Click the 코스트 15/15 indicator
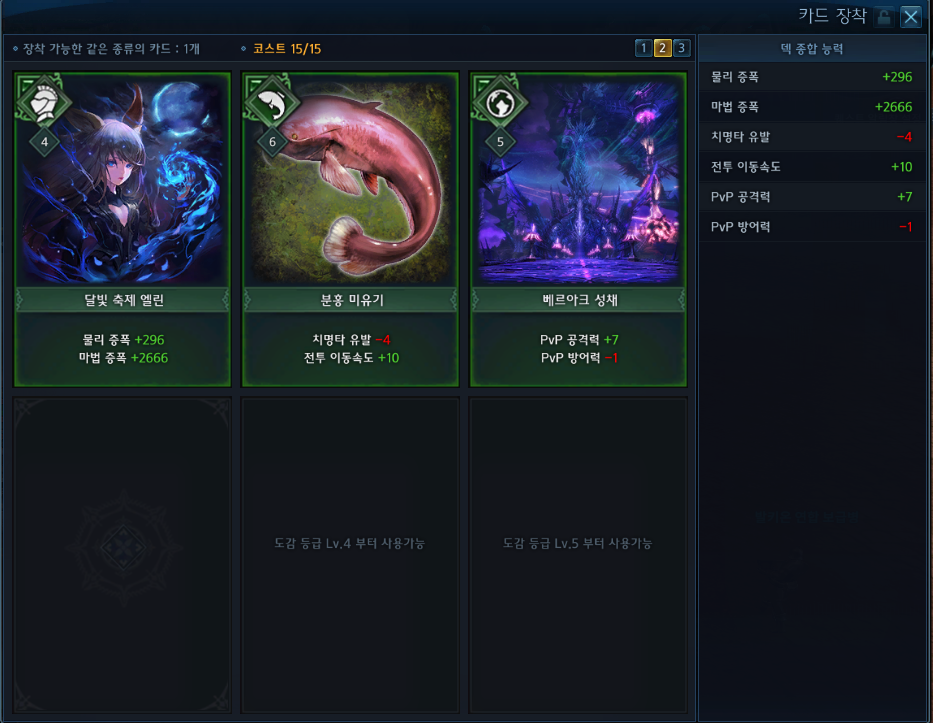 pyautogui.click(x=286, y=49)
